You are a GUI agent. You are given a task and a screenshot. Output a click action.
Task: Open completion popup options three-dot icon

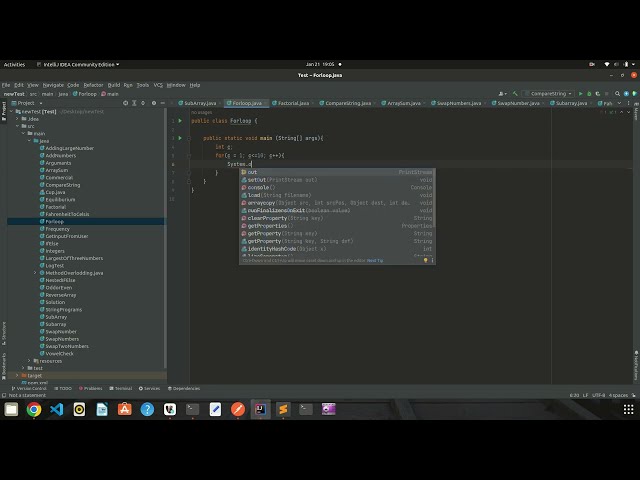(432, 260)
